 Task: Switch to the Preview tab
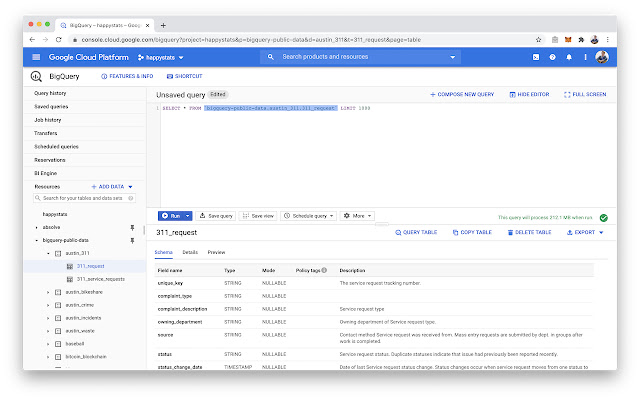pyautogui.click(x=216, y=252)
